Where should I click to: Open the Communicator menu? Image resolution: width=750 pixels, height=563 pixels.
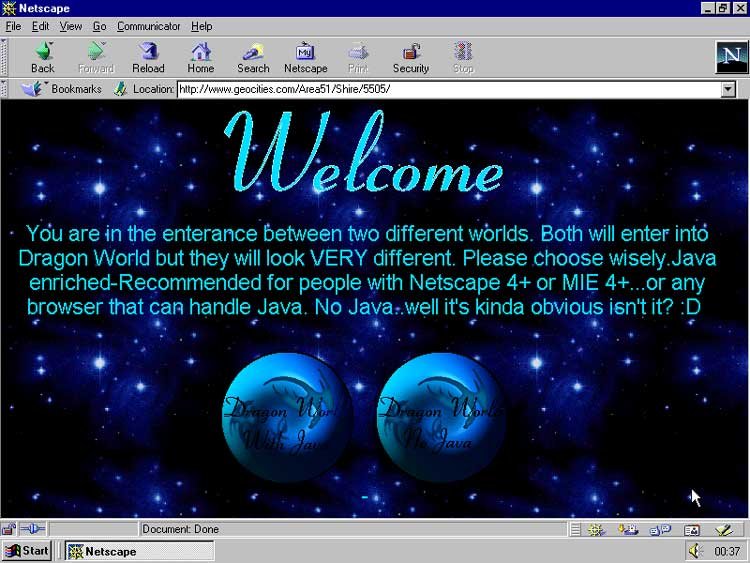pos(149,26)
